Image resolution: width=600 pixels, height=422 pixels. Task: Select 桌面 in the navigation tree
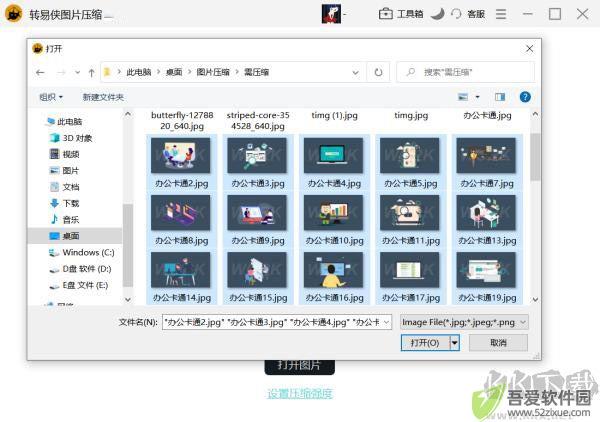point(75,236)
